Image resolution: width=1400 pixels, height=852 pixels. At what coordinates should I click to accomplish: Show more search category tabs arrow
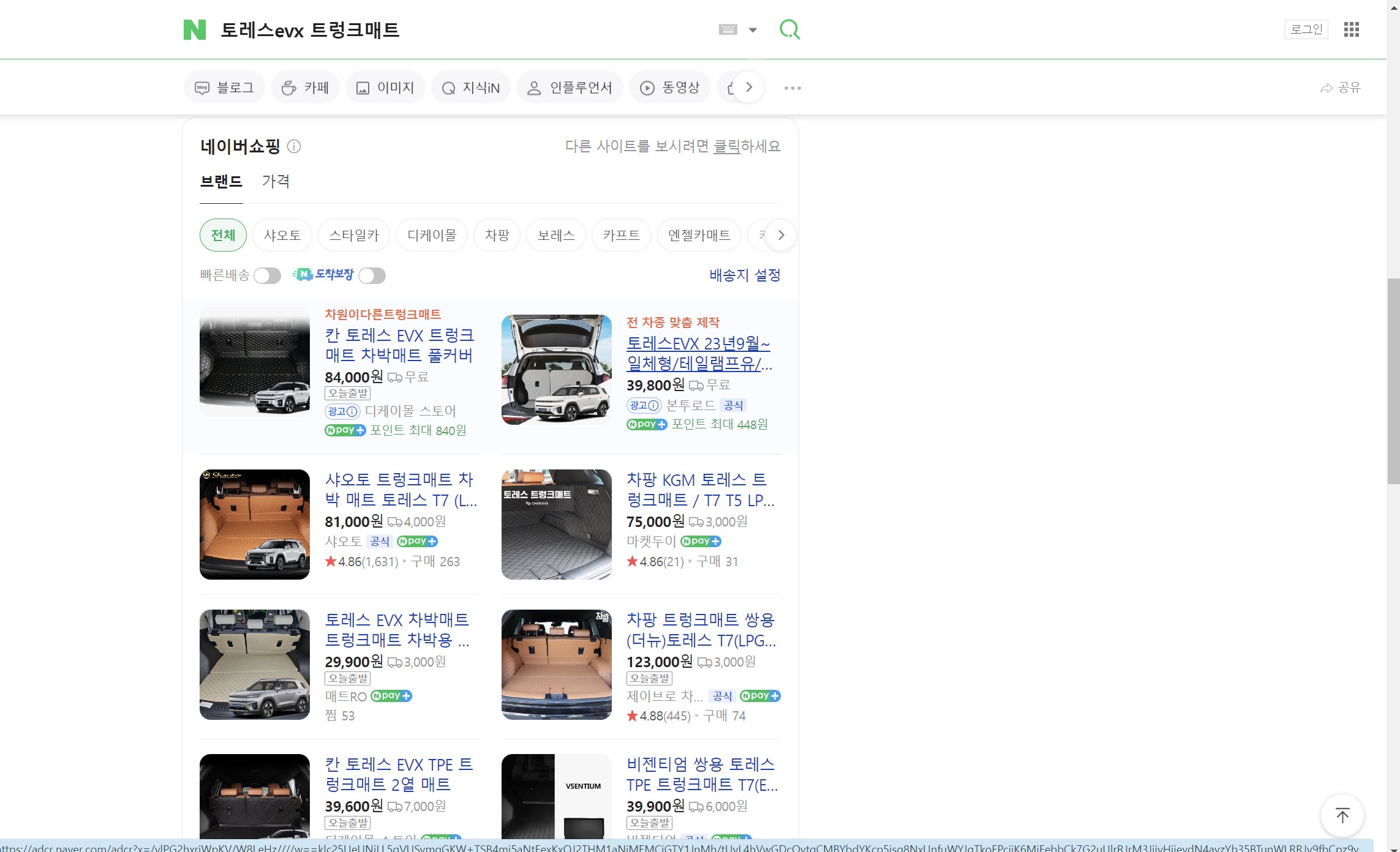pyautogui.click(x=748, y=88)
